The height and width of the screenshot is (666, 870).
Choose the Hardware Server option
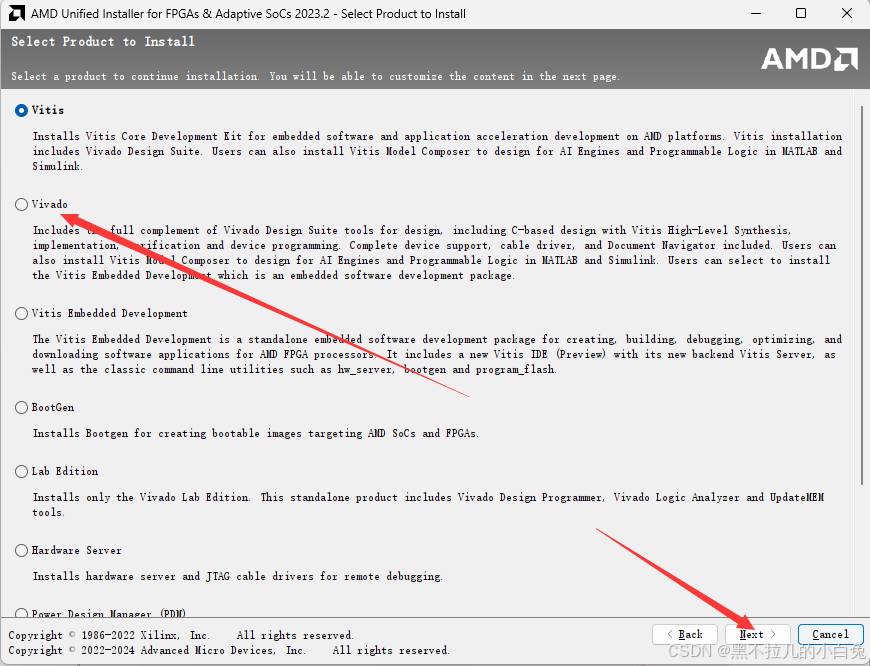click(21, 551)
